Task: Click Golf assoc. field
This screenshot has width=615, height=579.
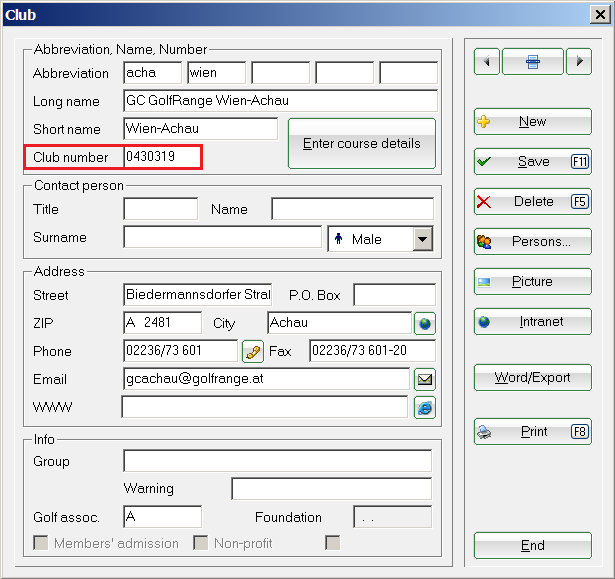Action: point(162,517)
